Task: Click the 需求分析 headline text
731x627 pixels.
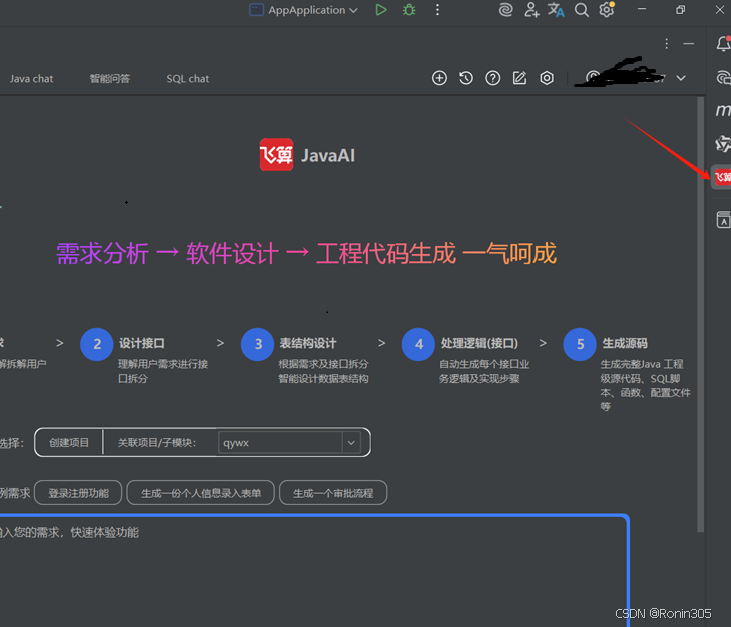Action: click(x=102, y=254)
